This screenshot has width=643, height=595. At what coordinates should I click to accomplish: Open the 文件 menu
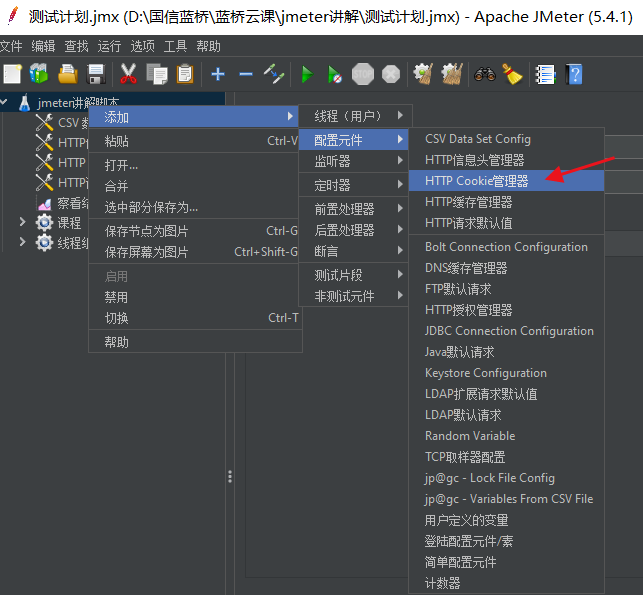pos(11,46)
